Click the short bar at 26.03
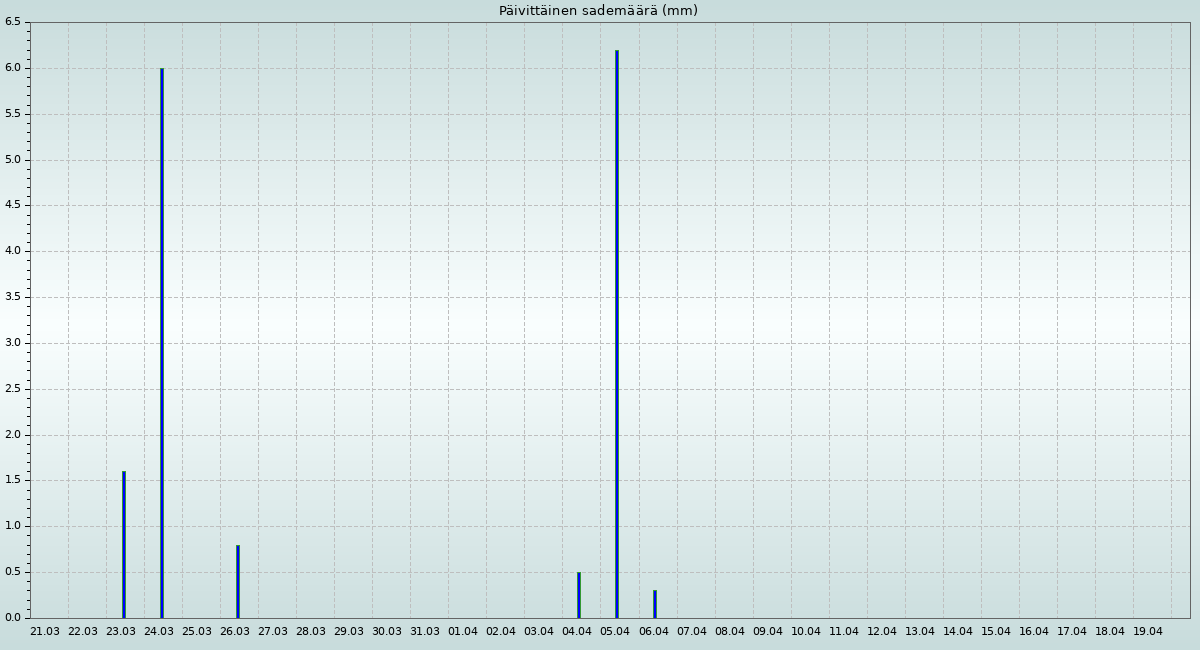 [238, 582]
